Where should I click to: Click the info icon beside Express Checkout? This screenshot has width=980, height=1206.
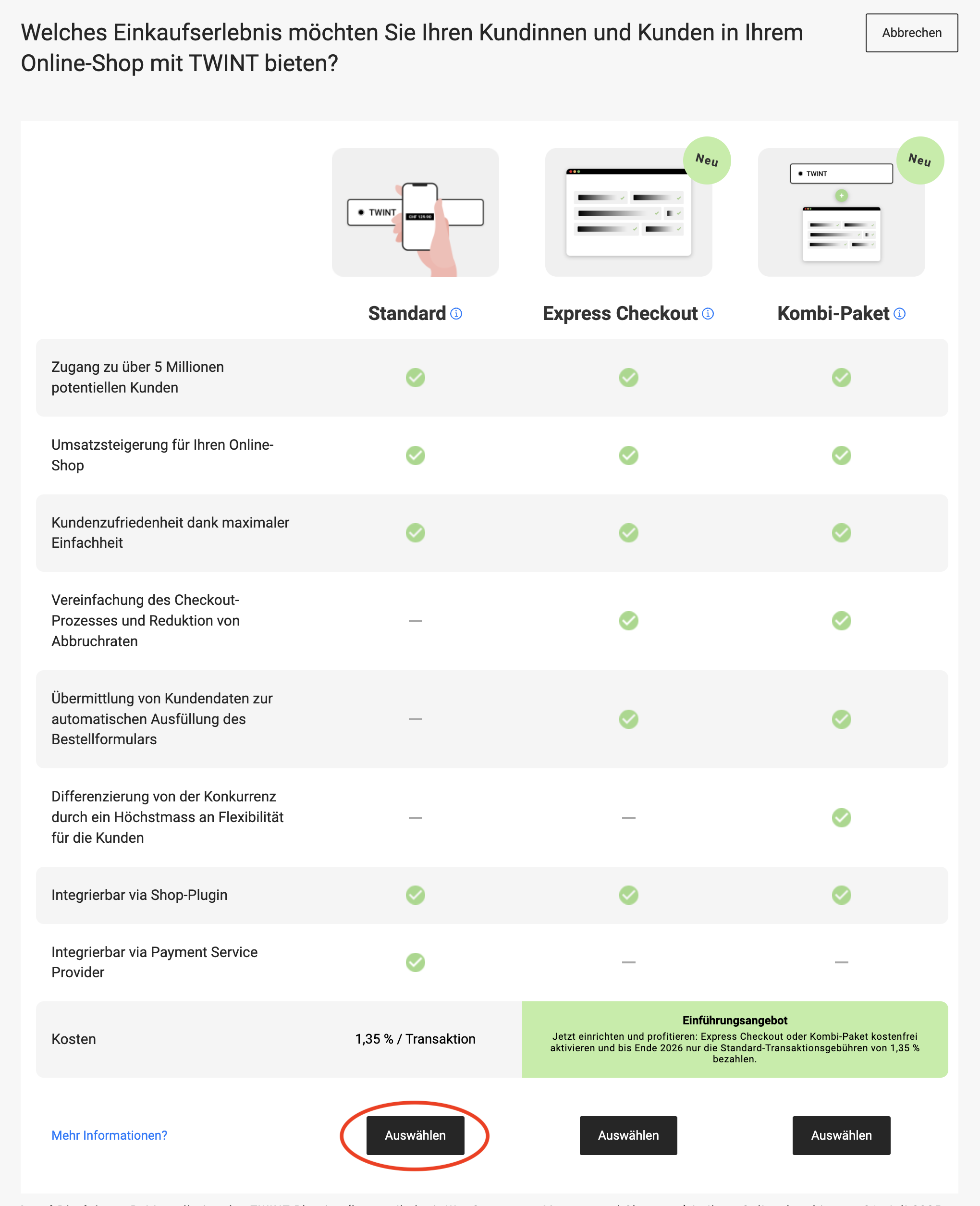[x=708, y=313]
